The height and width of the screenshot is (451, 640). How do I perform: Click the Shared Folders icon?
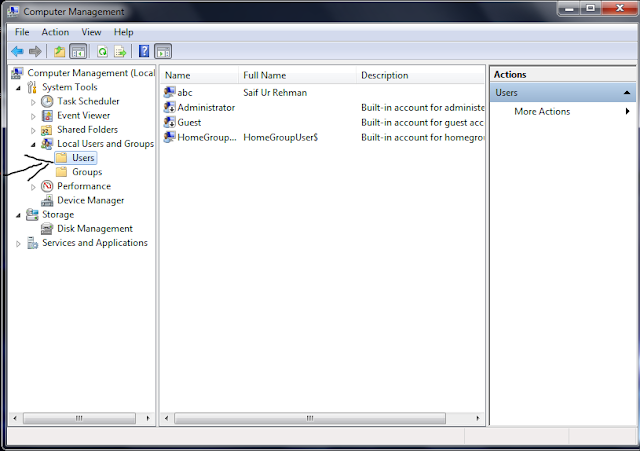pyautogui.click(x=47, y=130)
